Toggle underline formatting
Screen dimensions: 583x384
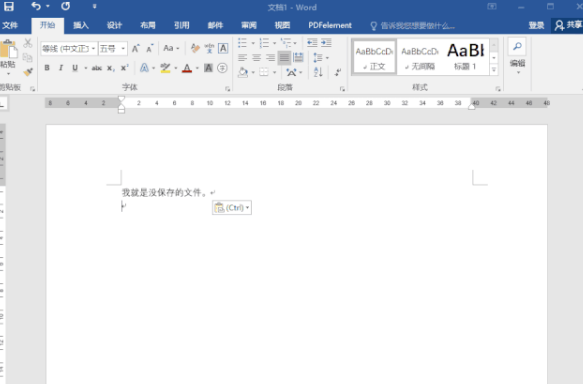tap(75, 68)
